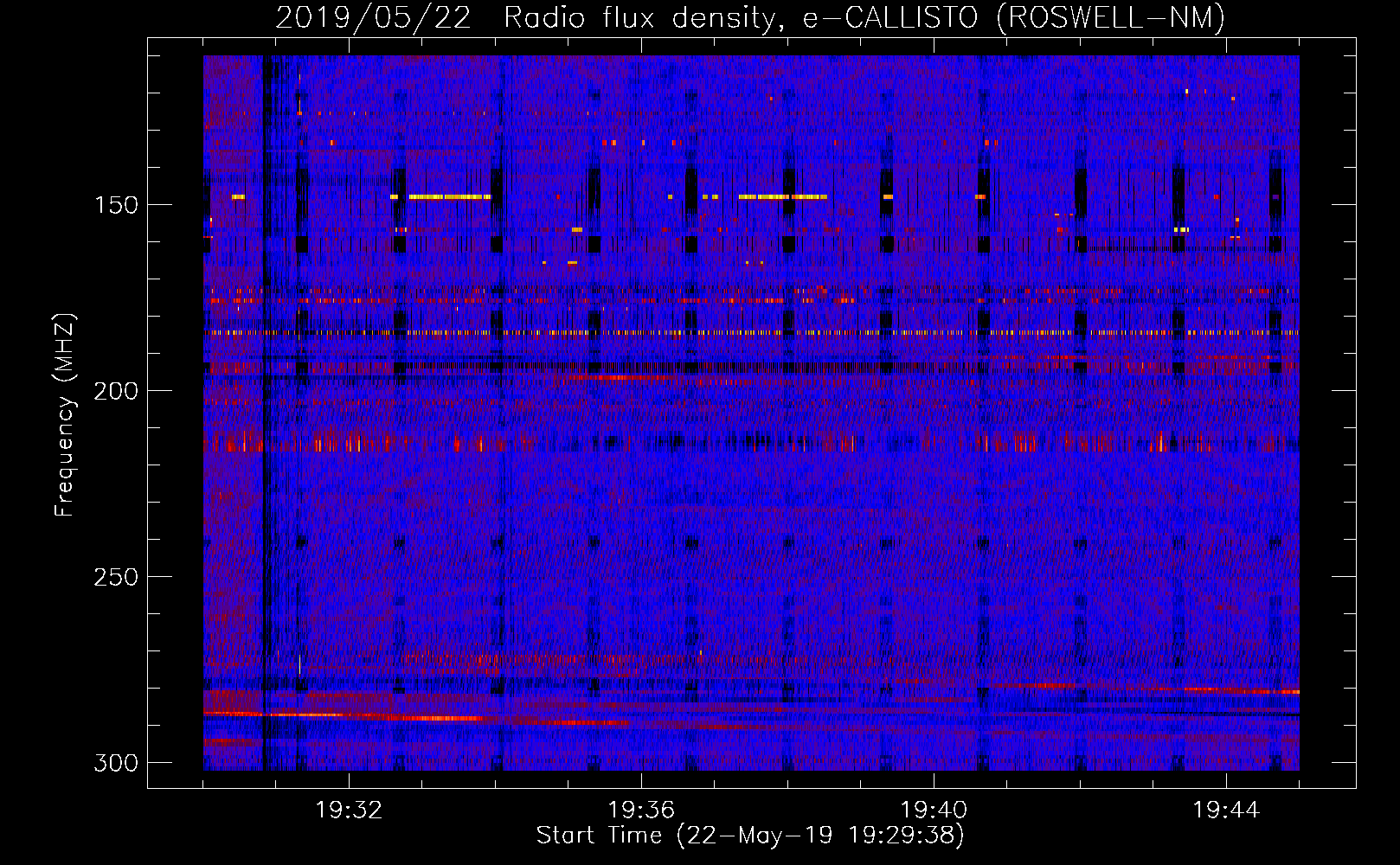Click the 19:36 time tick label
This screenshot has height=865, width=1400.
(641, 811)
